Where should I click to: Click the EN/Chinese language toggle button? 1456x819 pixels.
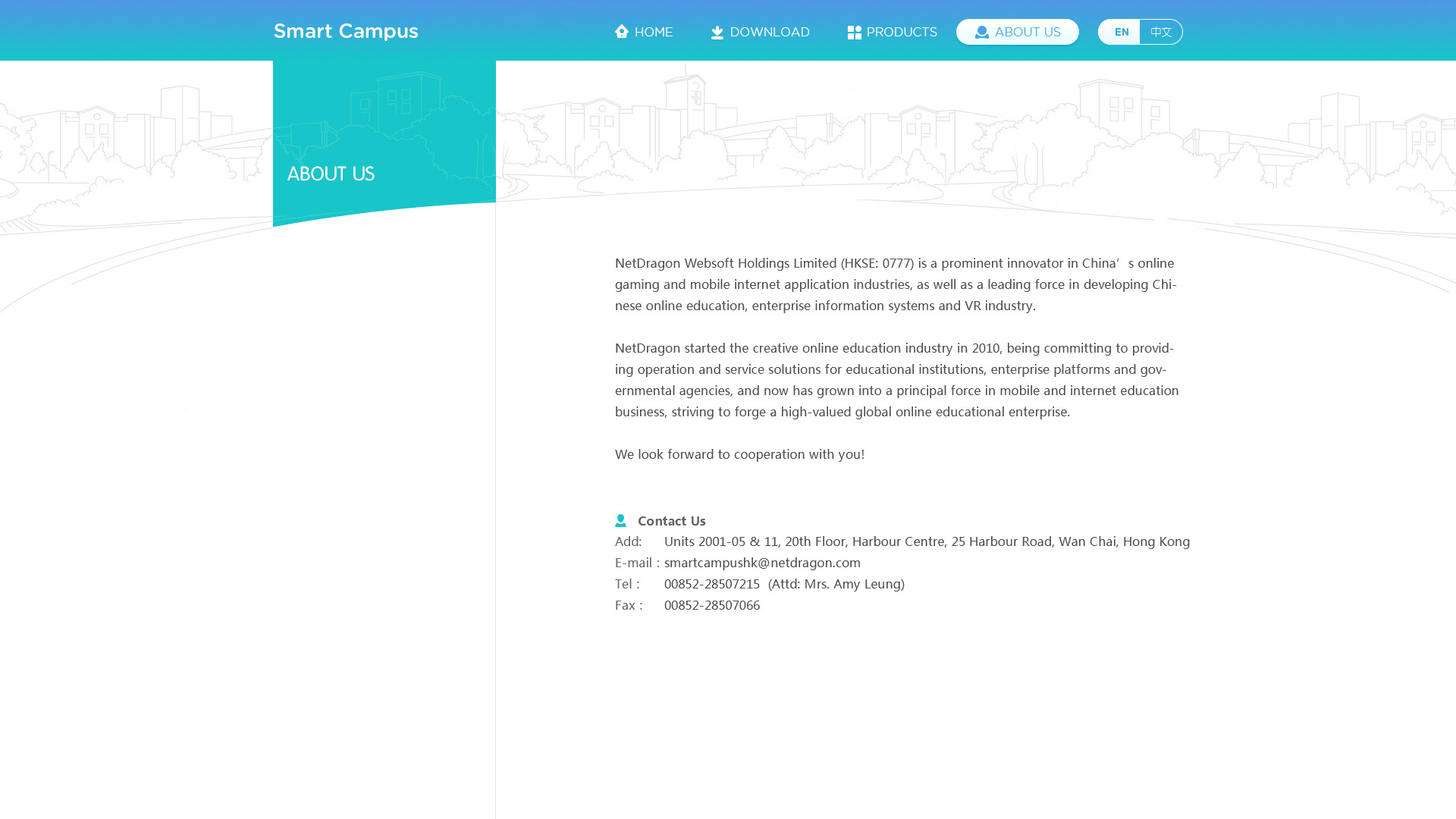[1140, 31]
